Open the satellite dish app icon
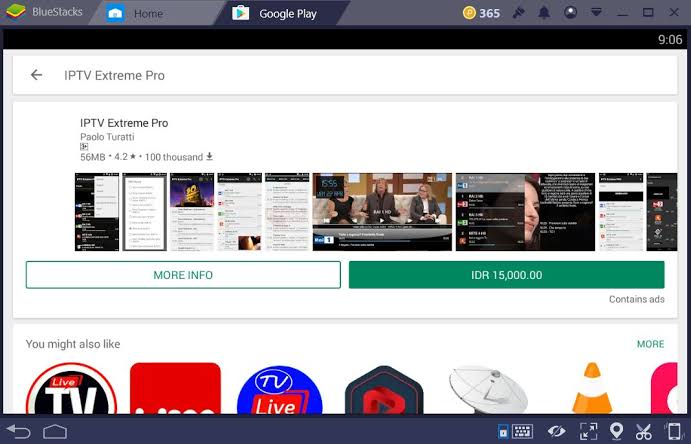Image resolution: width=691 pixels, height=444 pixels. (x=488, y=389)
